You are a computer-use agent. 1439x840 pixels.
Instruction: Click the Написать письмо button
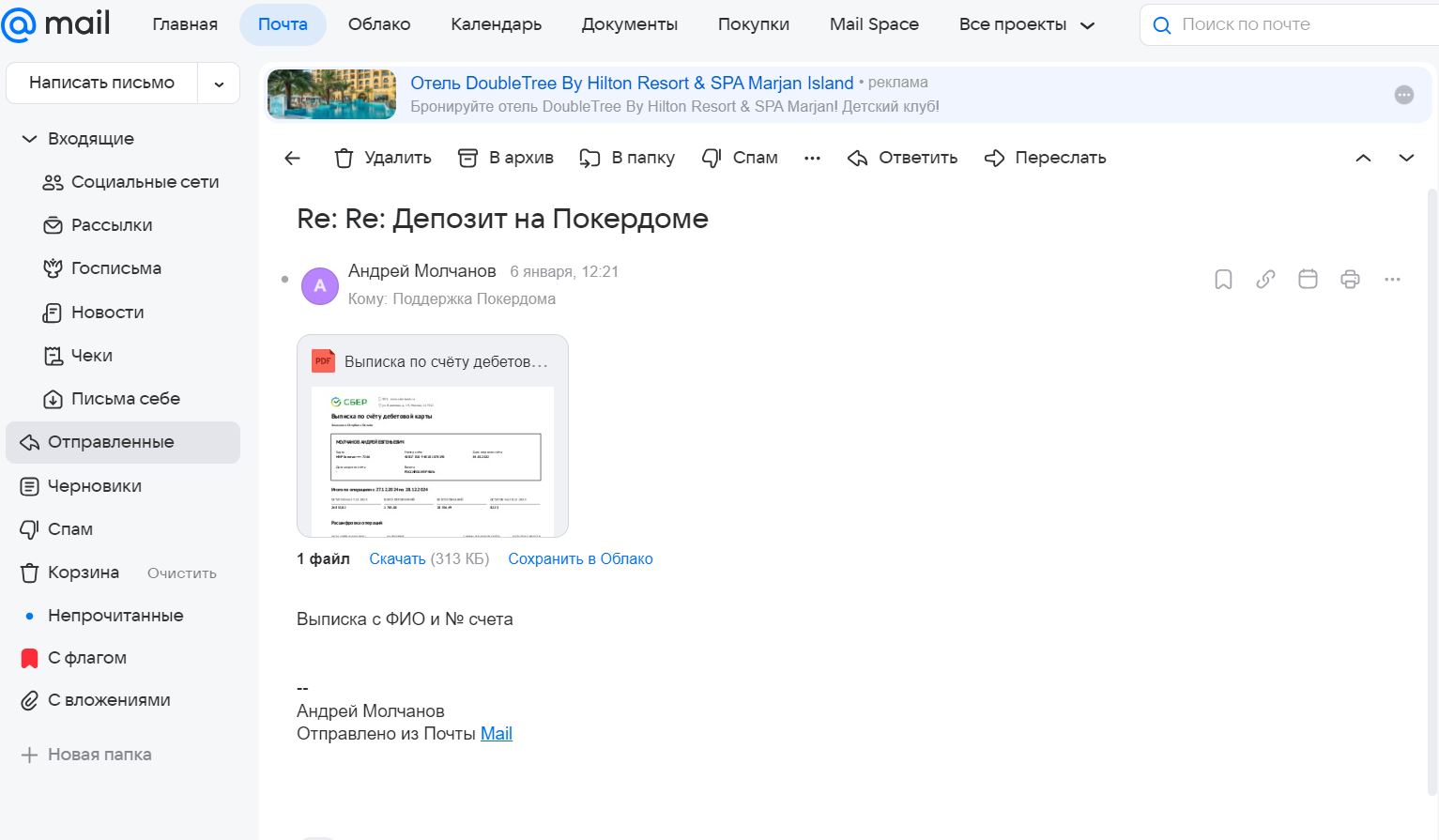click(x=101, y=84)
